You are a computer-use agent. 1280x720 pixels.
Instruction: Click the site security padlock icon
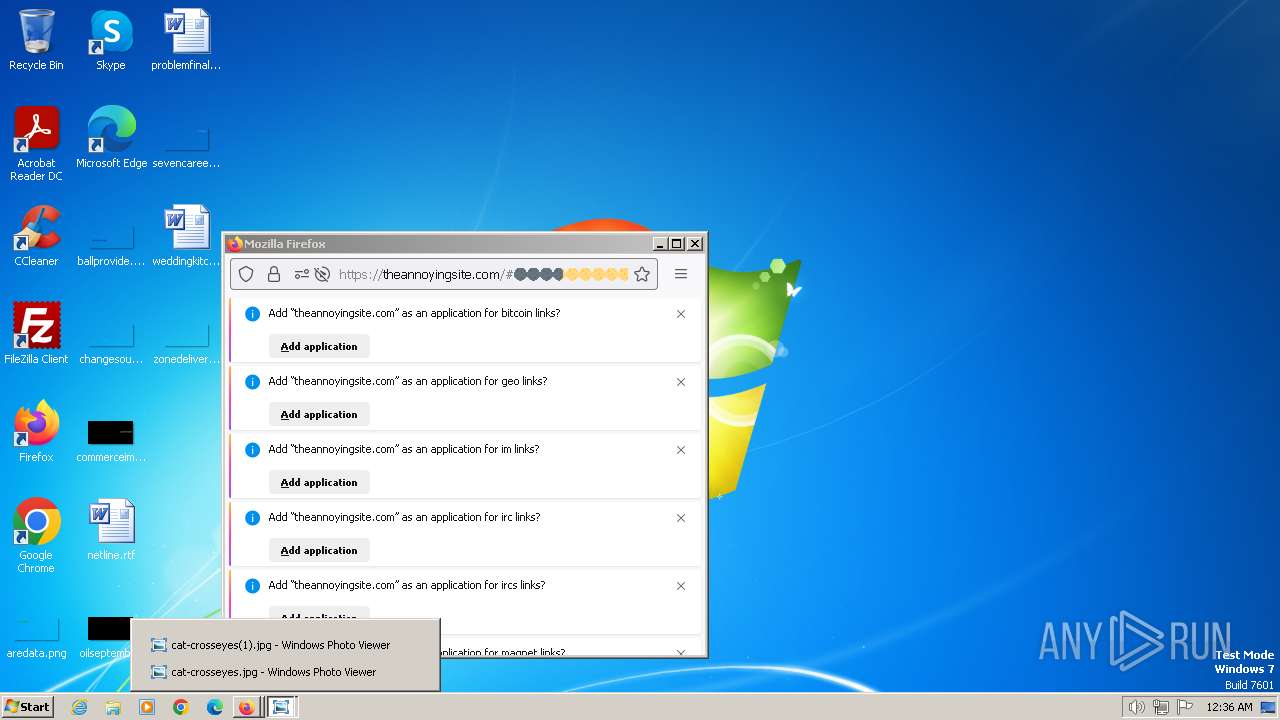273,274
